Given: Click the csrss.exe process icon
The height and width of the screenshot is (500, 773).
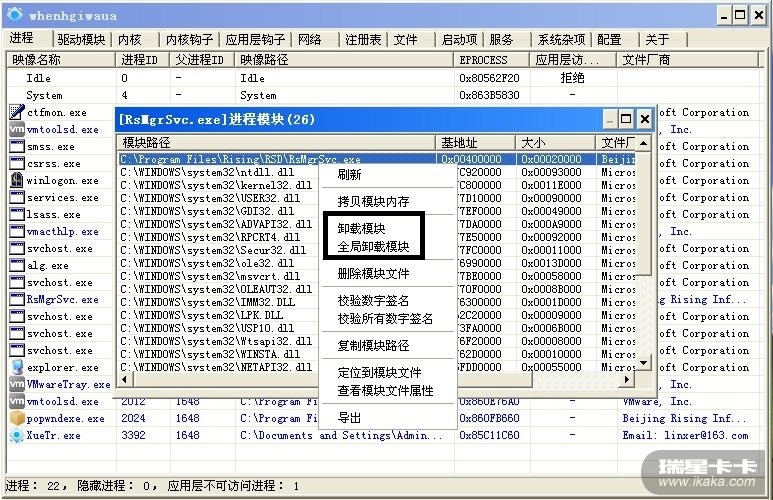Looking at the screenshot, I should coord(17,163).
